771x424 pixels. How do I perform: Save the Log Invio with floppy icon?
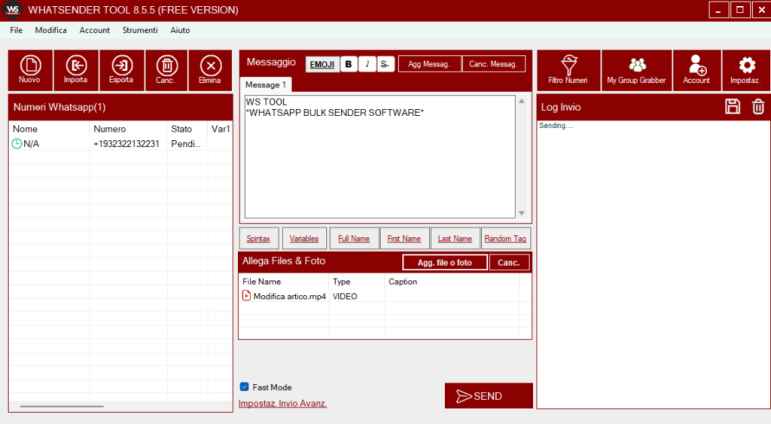tap(732, 106)
